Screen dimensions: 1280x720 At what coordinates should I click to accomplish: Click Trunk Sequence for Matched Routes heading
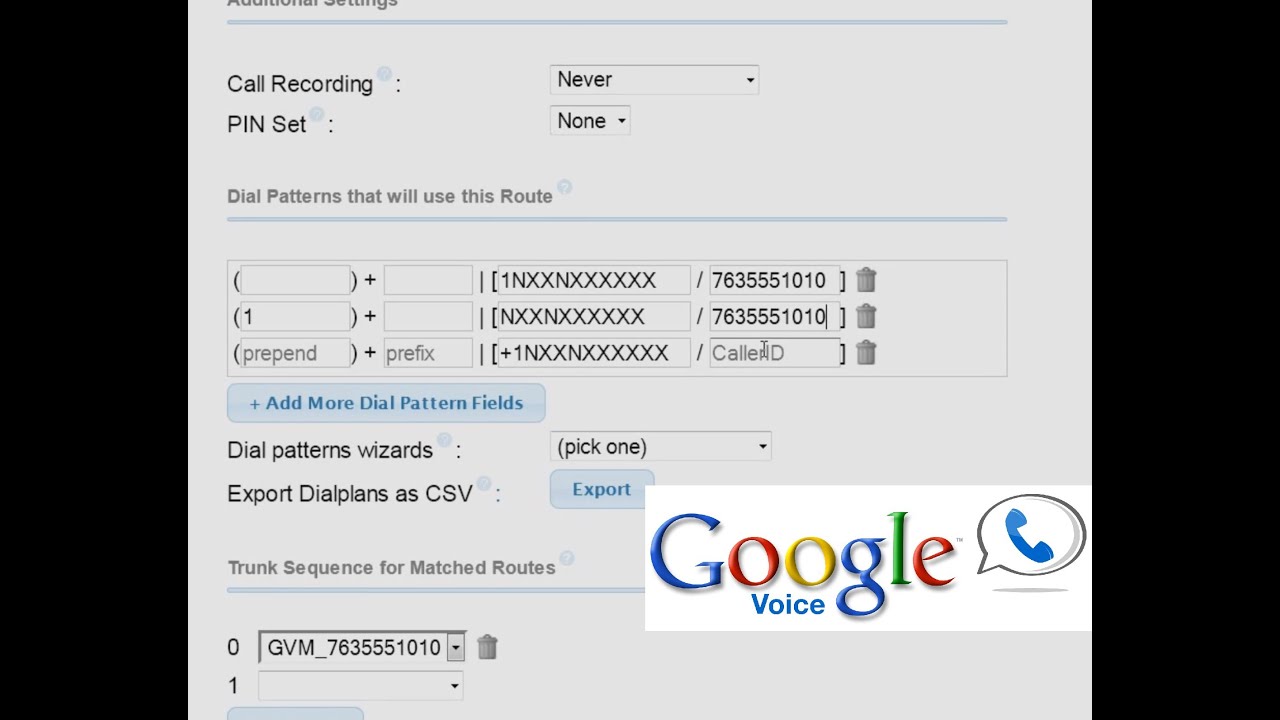point(391,567)
